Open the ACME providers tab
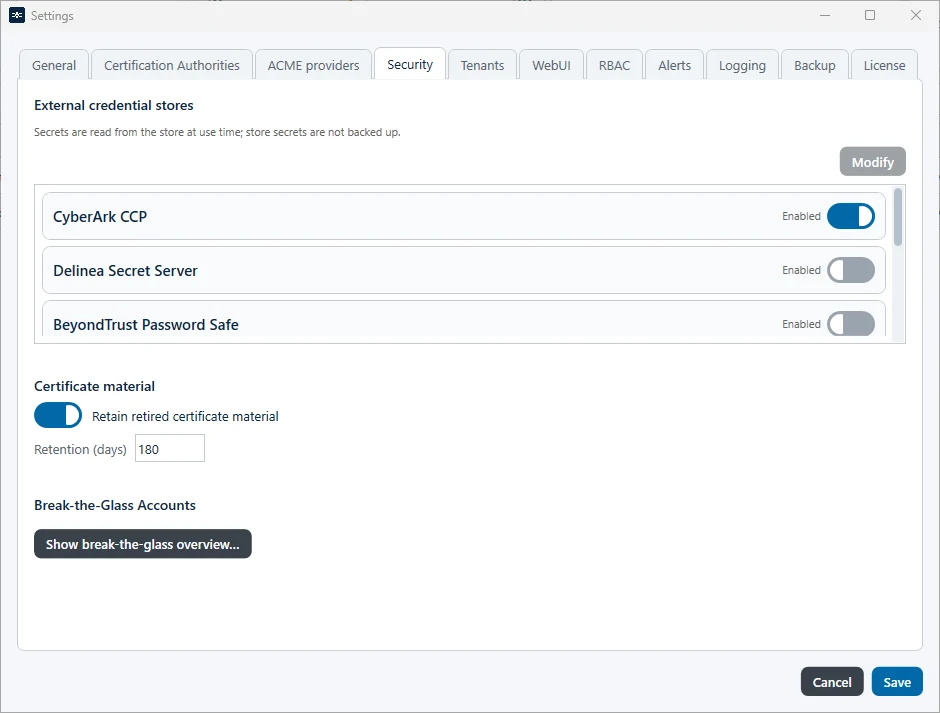Viewport: 940px width, 713px height. [x=313, y=65]
